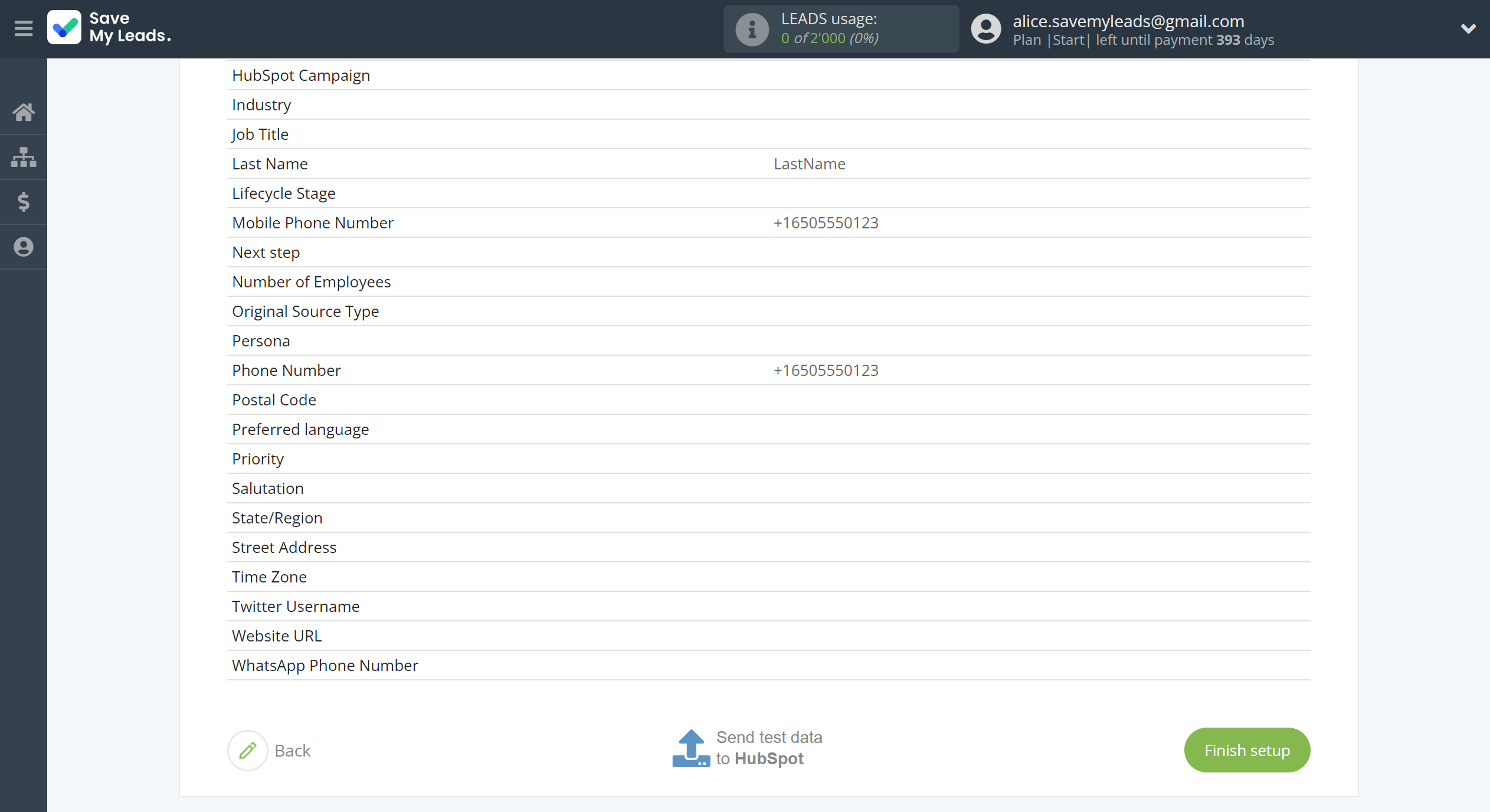Click the Back link text

tap(292, 751)
